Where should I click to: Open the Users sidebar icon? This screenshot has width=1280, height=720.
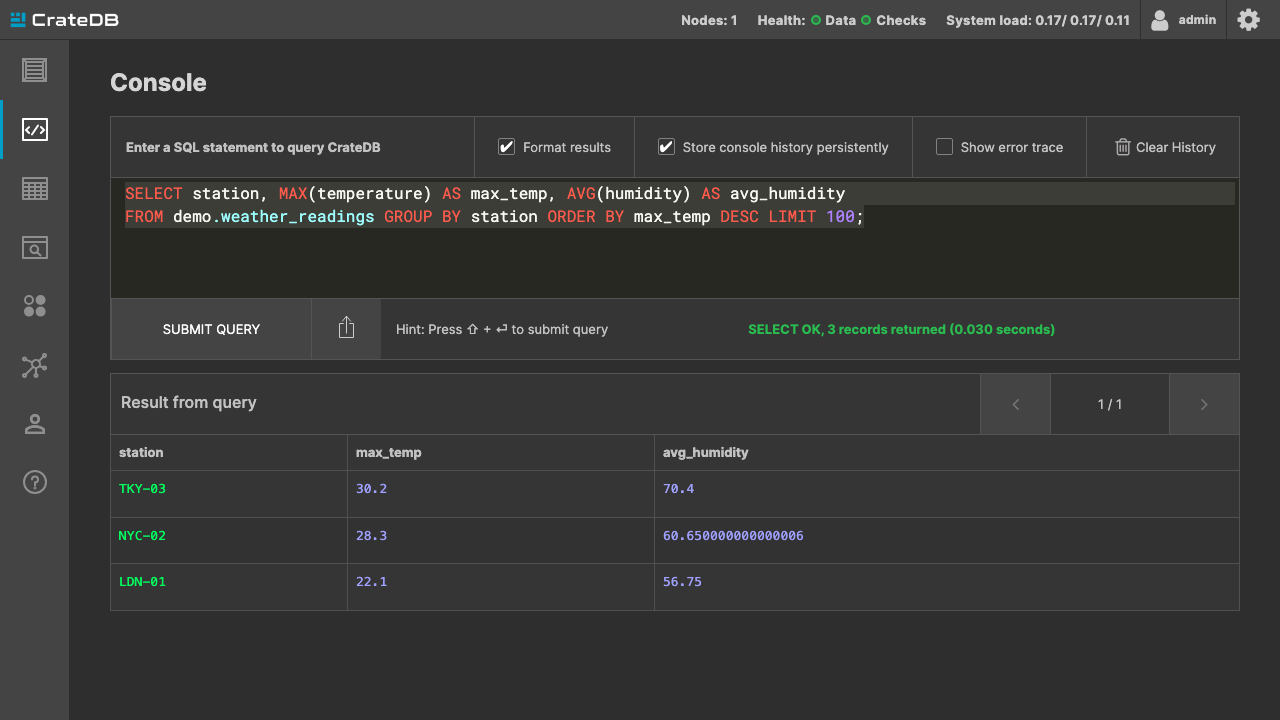pyautogui.click(x=34, y=424)
